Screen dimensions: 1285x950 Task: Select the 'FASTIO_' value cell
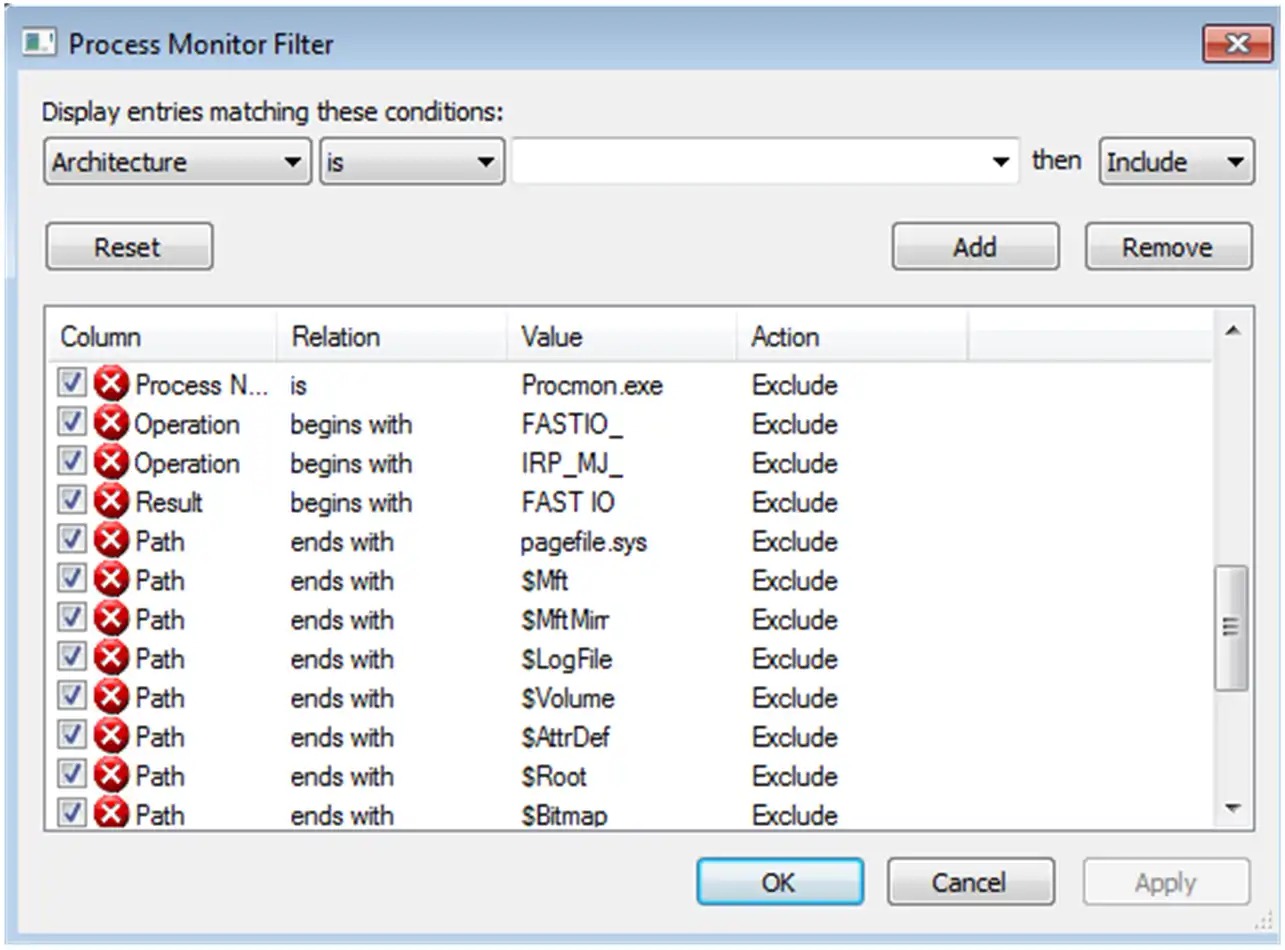click(572, 424)
